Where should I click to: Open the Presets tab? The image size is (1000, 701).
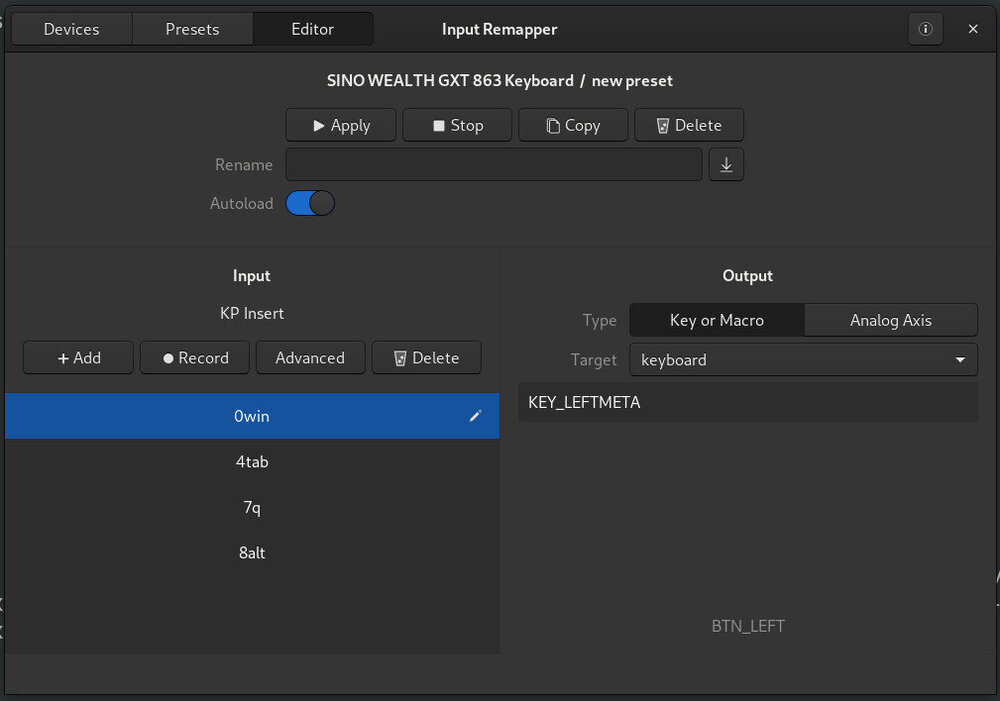[192, 29]
